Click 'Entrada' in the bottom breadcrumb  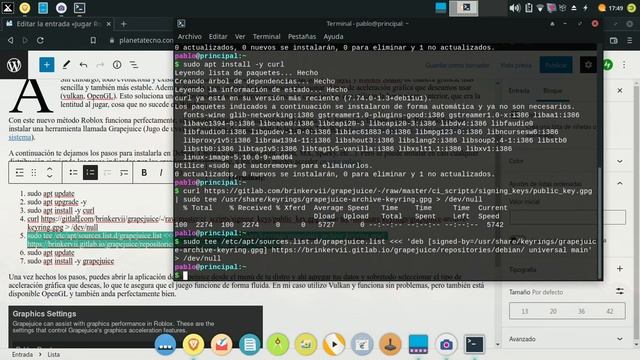[x=22, y=355]
